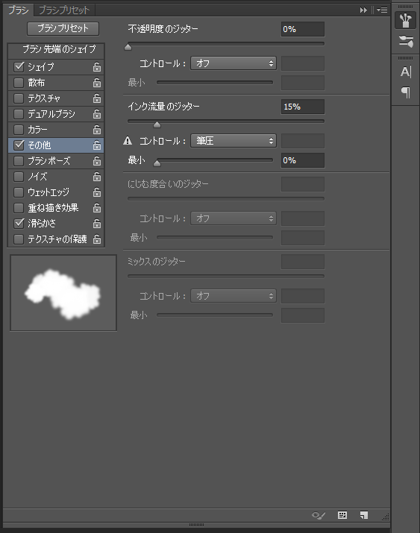Click インク流量のジッター slider handle
420x533 pixels.
tap(157, 124)
